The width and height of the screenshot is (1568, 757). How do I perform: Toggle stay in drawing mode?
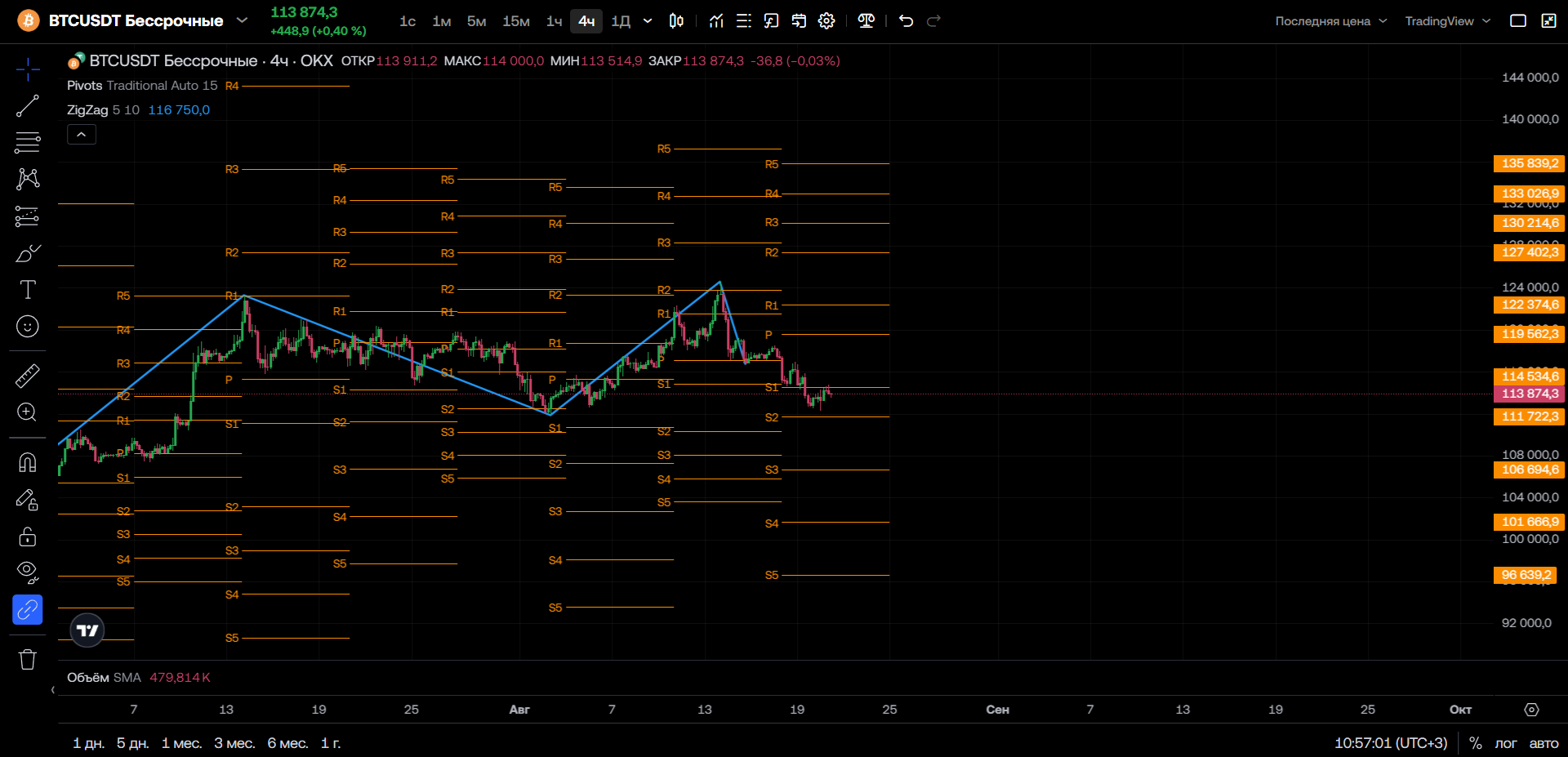(x=28, y=499)
